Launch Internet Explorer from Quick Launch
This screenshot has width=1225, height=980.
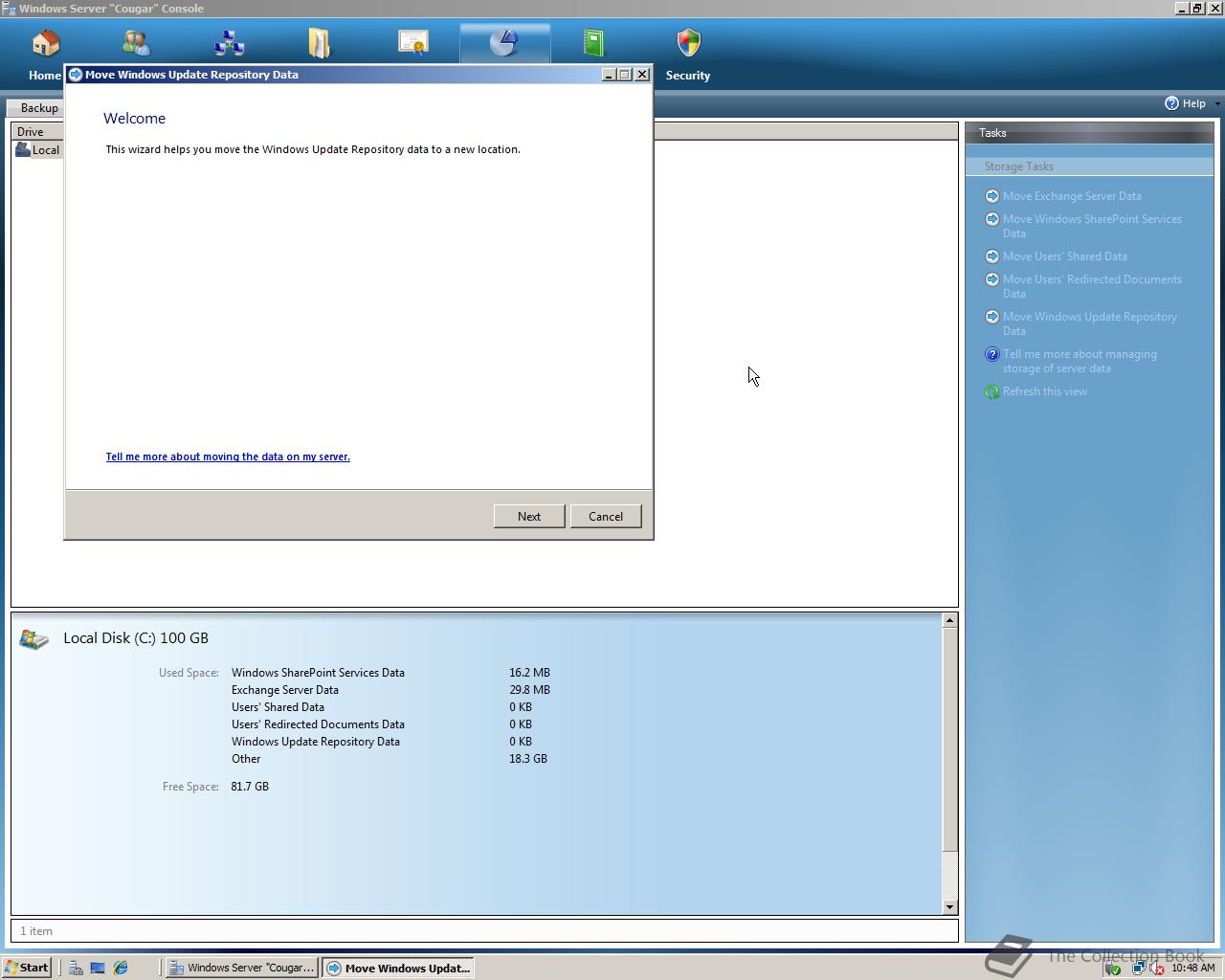tap(121, 968)
